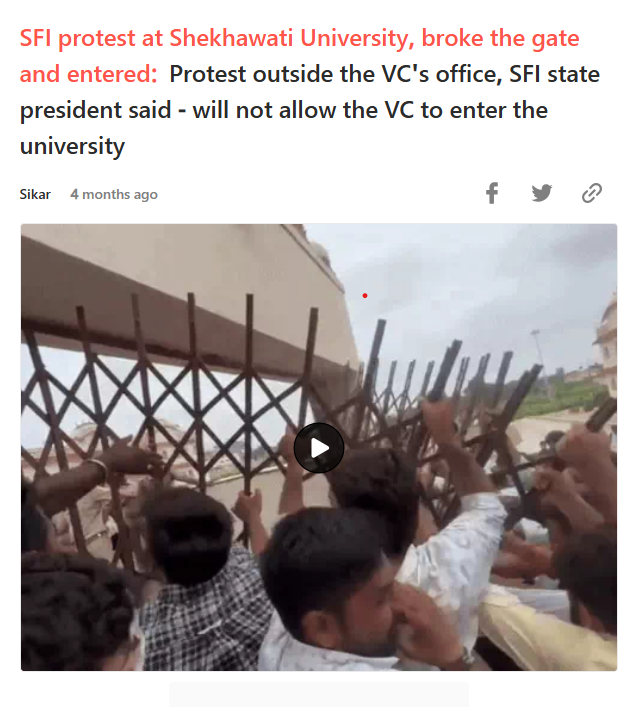Click the gray placeholder box below the video
Image resolution: width=637 pixels, height=707 pixels.
click(319, 694)
